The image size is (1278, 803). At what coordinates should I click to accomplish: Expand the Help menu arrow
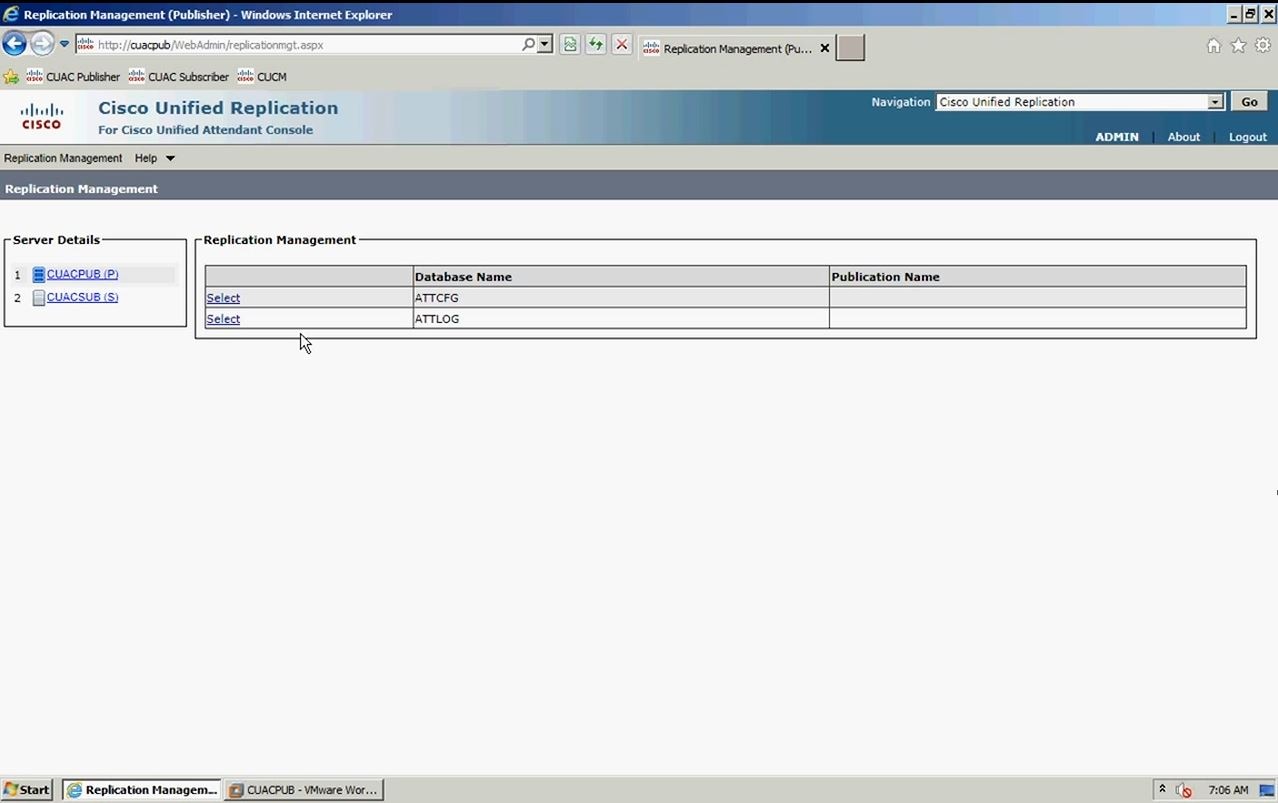(x=170, y=158)
